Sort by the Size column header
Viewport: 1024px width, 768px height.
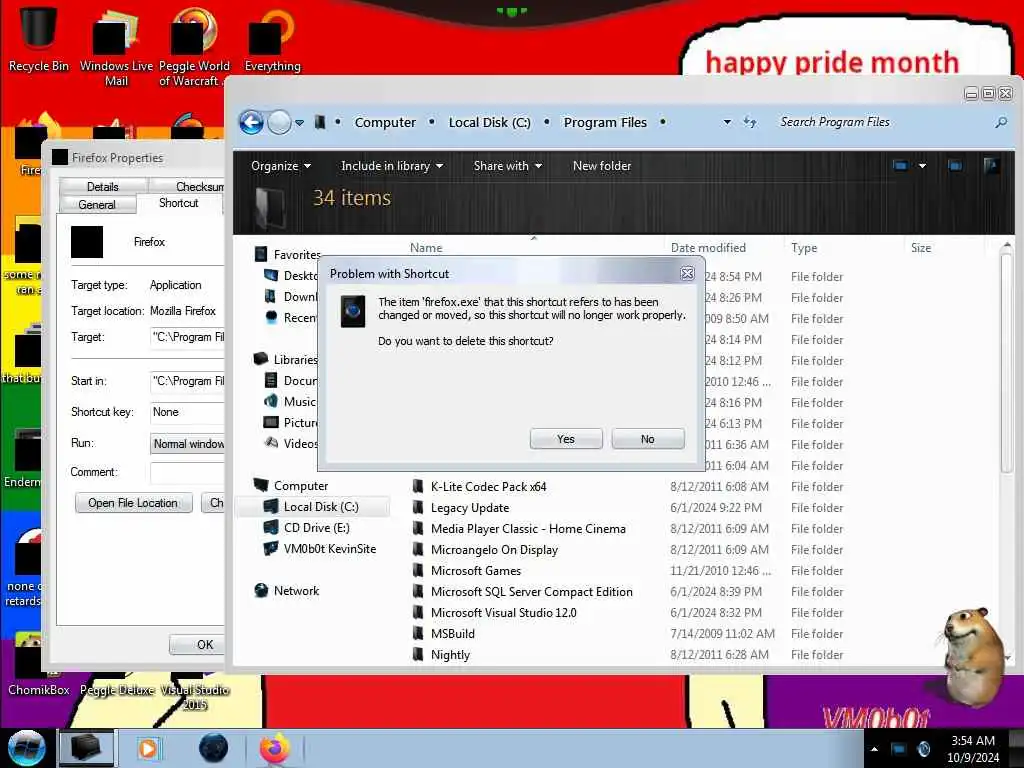pyautogui.click(x=921, y=248)
